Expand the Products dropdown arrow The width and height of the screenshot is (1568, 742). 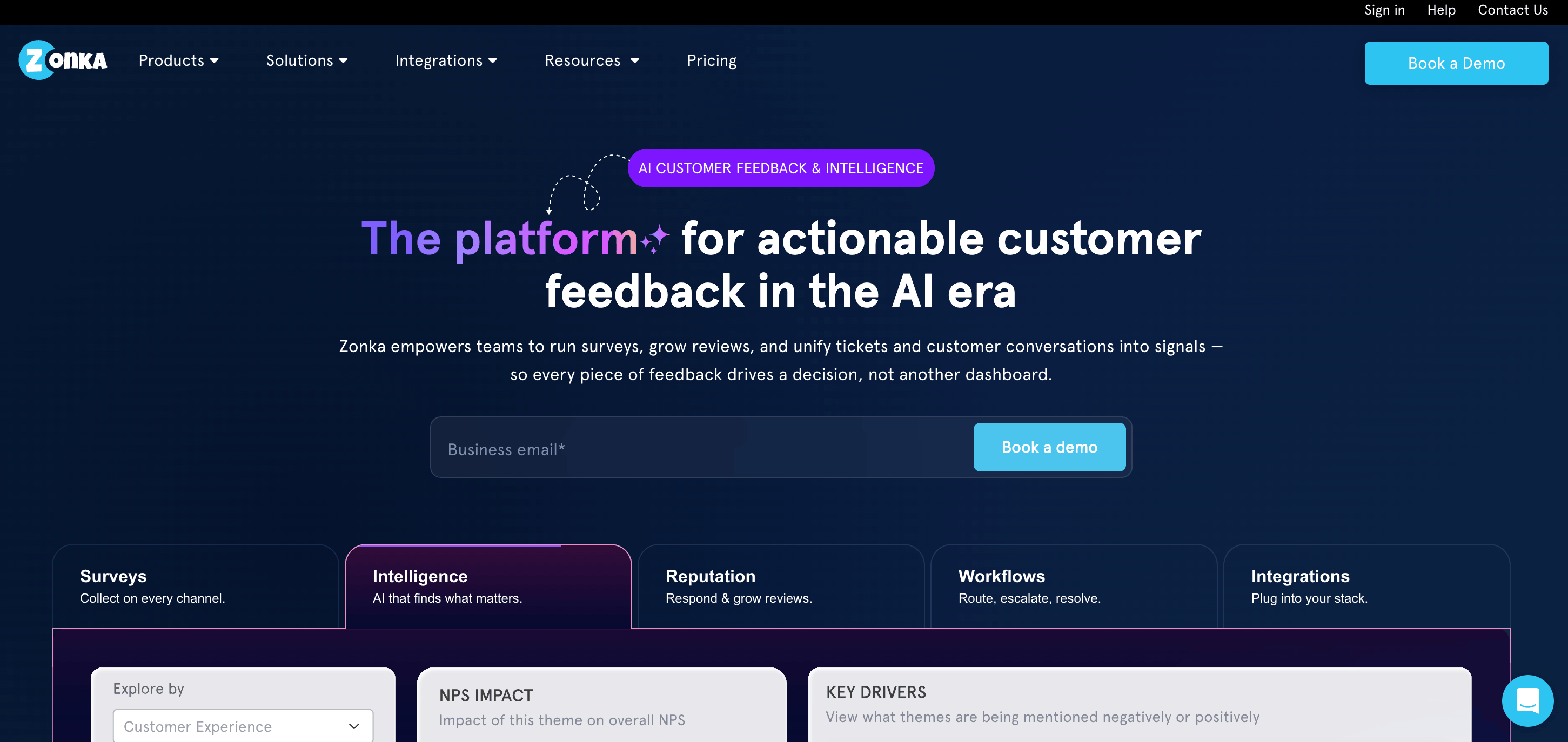[x=215, y=61]
